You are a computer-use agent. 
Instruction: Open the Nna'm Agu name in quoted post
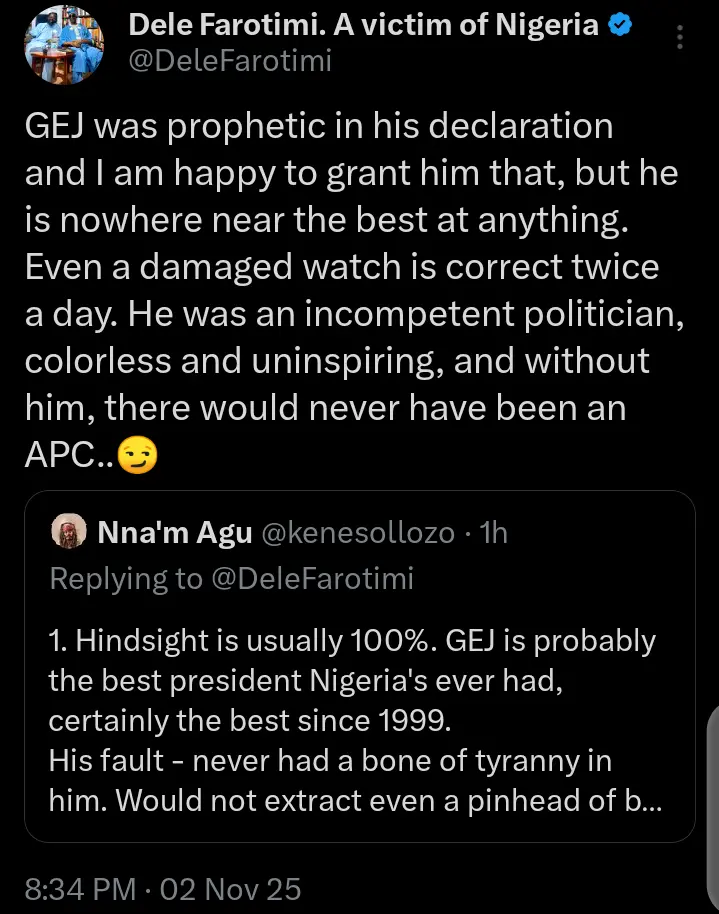(x=175, y=533)
